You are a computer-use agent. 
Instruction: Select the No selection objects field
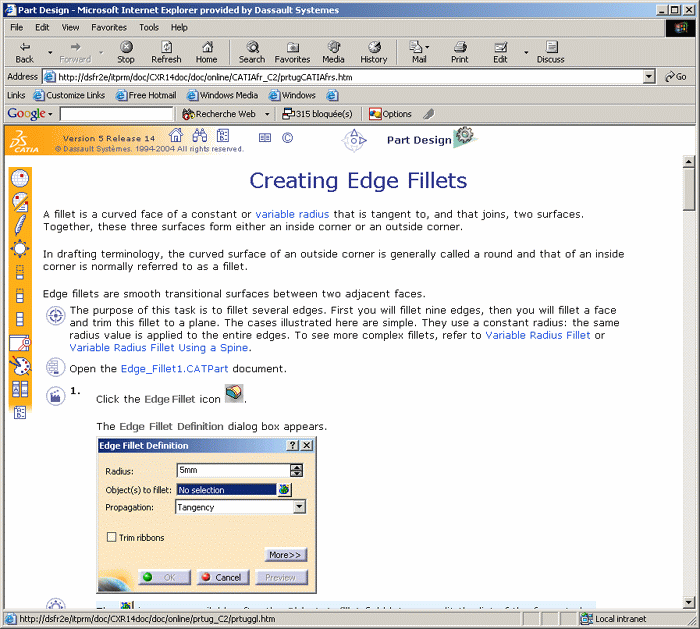[226, 490]
